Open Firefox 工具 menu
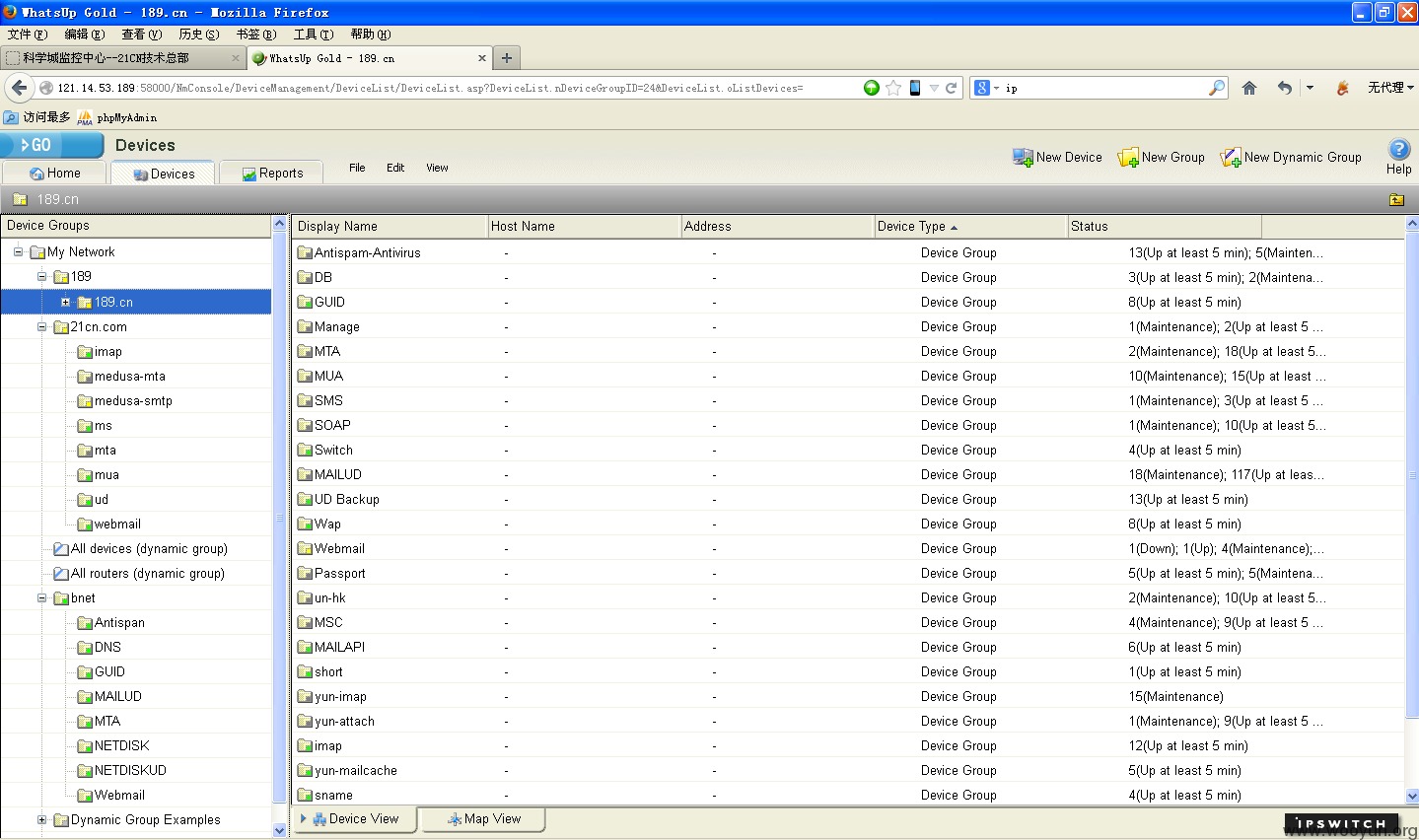The width and height of the screenshot is (1419, 840). point(314,35)
